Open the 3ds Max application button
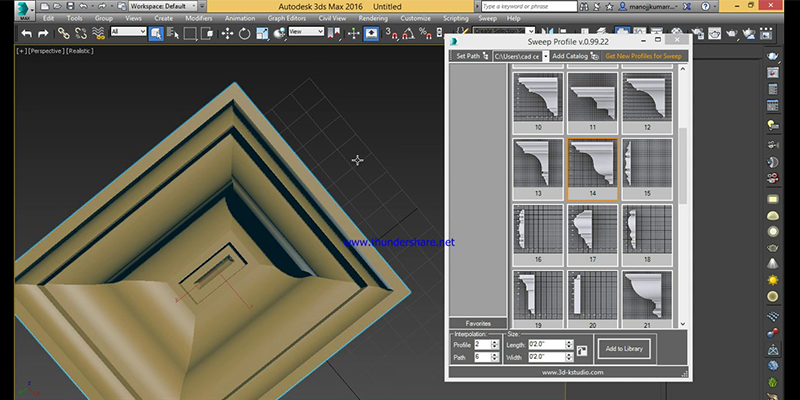The height and width of the screenshot is (400, 800). click(x=23, y=9)
